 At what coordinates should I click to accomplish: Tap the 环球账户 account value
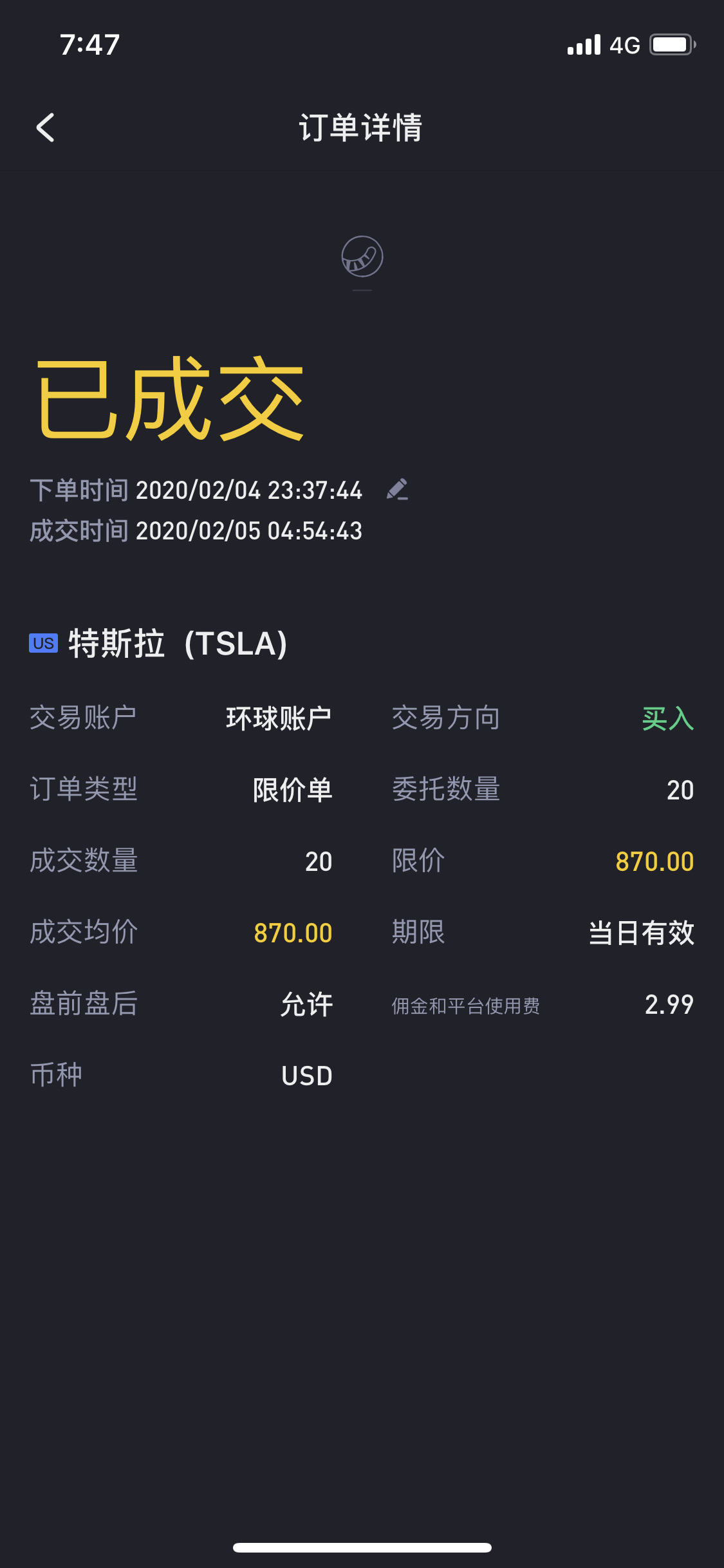click(x=279, y=718)
